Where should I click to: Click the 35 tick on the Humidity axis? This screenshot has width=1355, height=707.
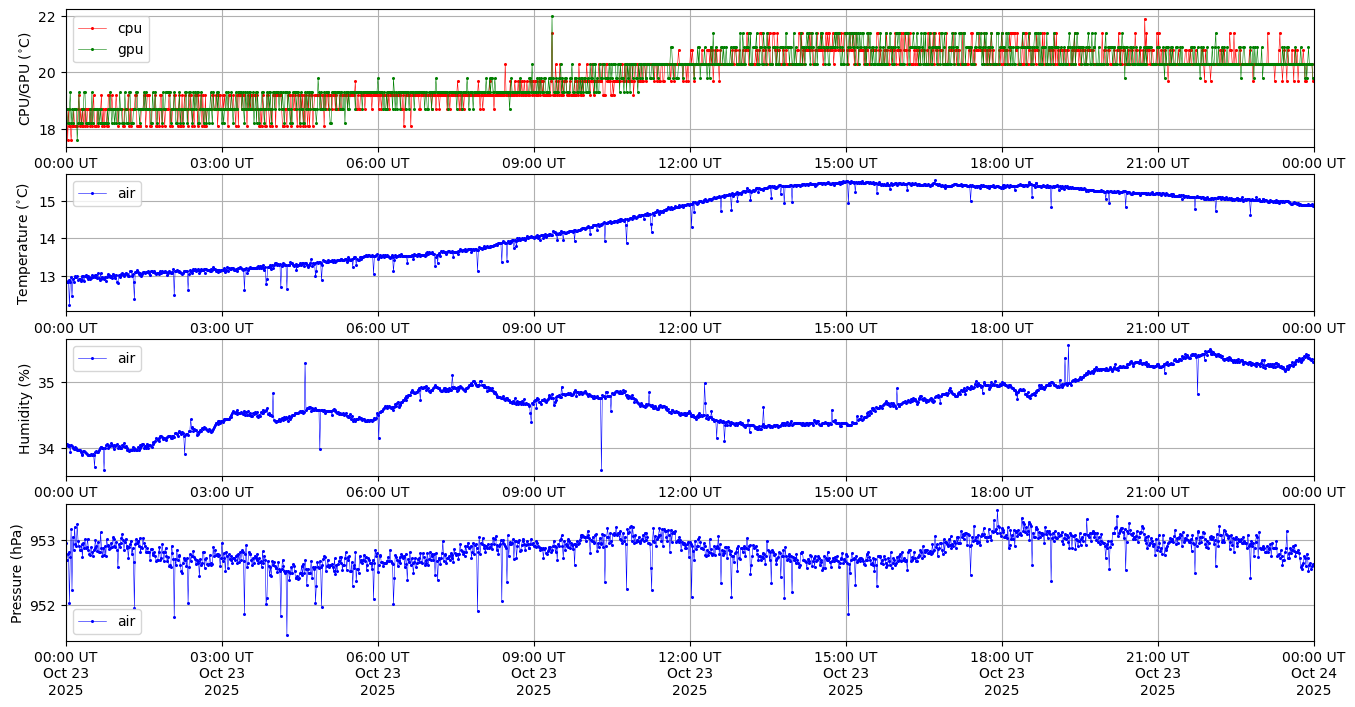[47, 383]
